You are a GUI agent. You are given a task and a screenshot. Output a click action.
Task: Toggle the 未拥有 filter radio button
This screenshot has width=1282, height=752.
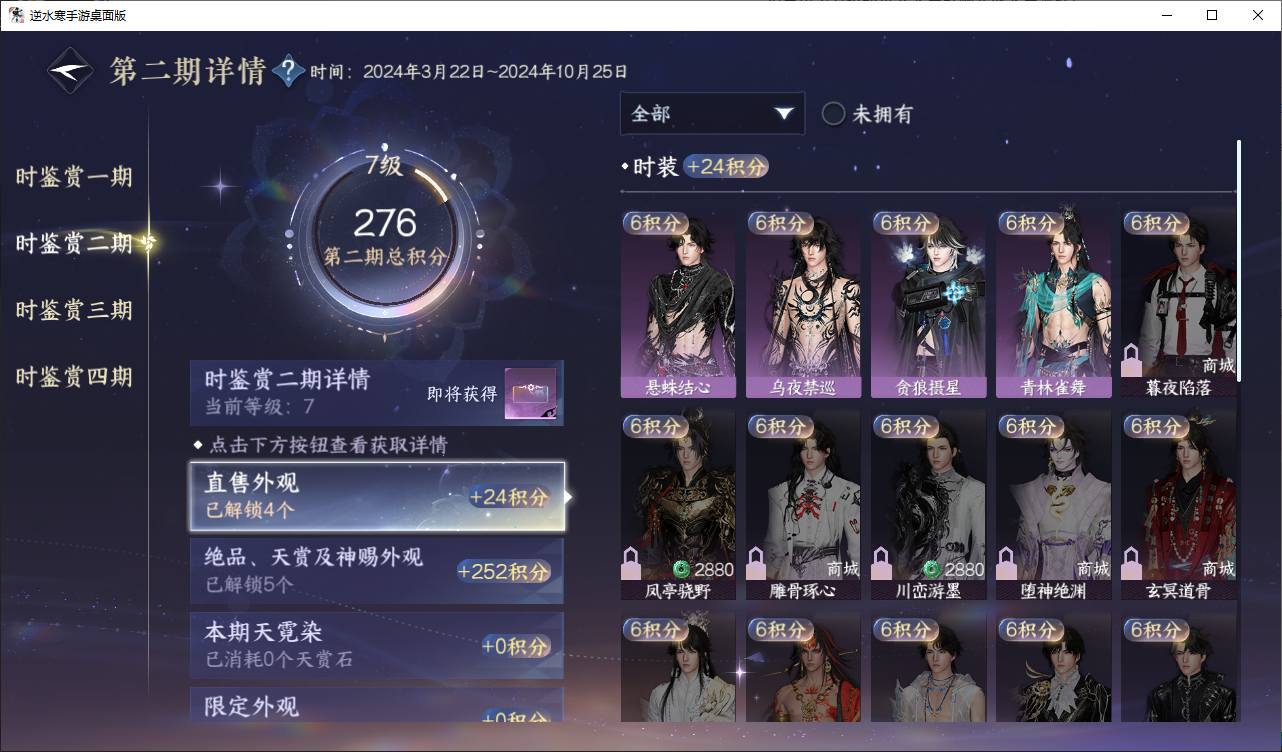point(833,114)
